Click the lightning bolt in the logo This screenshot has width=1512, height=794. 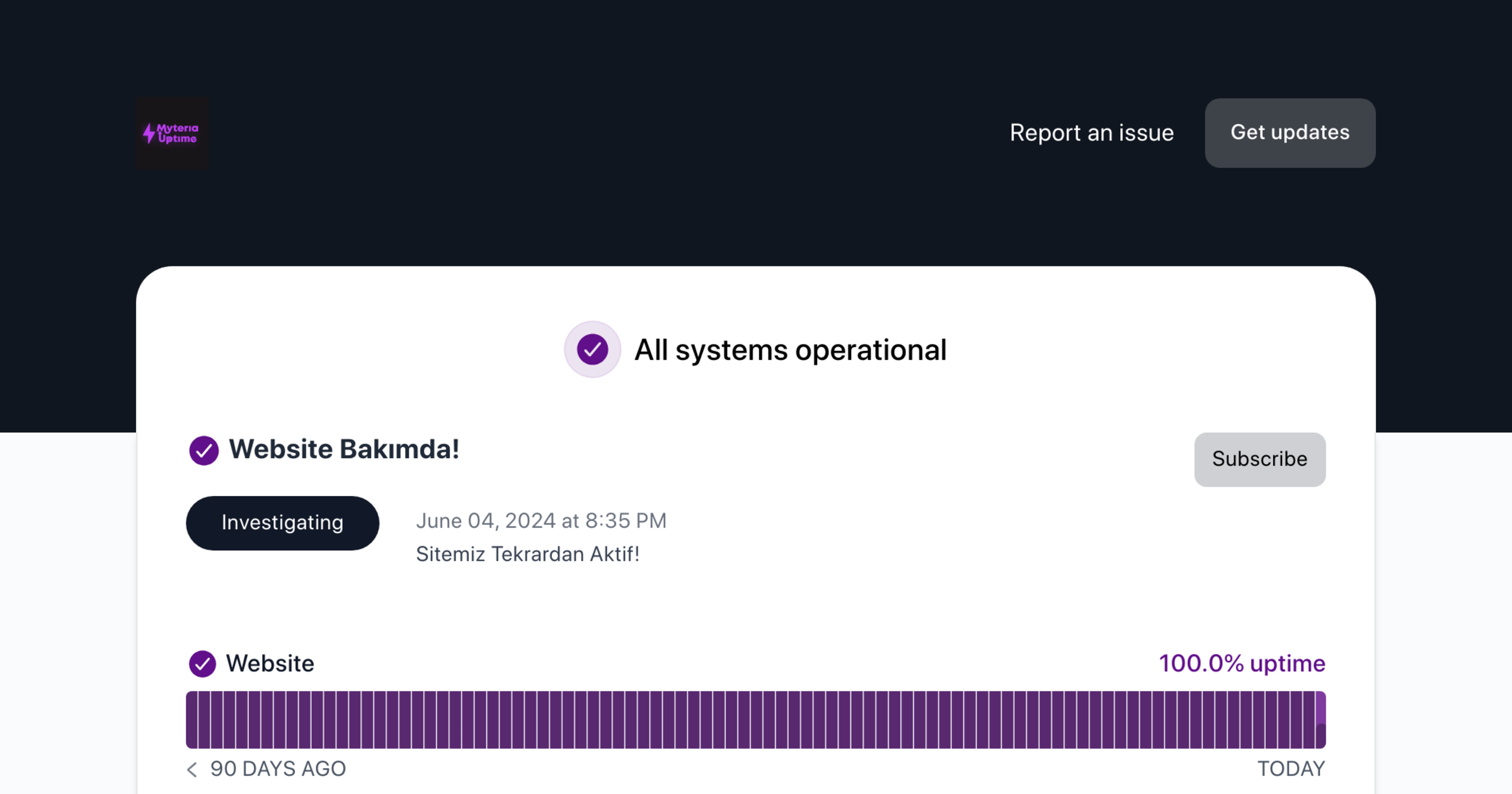coord(149,132)
